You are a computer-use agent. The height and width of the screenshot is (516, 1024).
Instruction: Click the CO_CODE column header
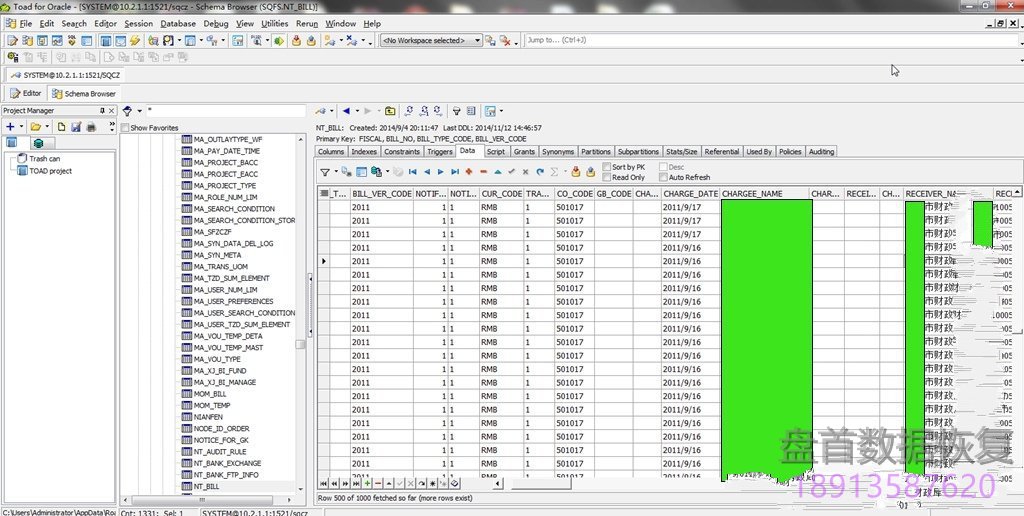[575, 194]
